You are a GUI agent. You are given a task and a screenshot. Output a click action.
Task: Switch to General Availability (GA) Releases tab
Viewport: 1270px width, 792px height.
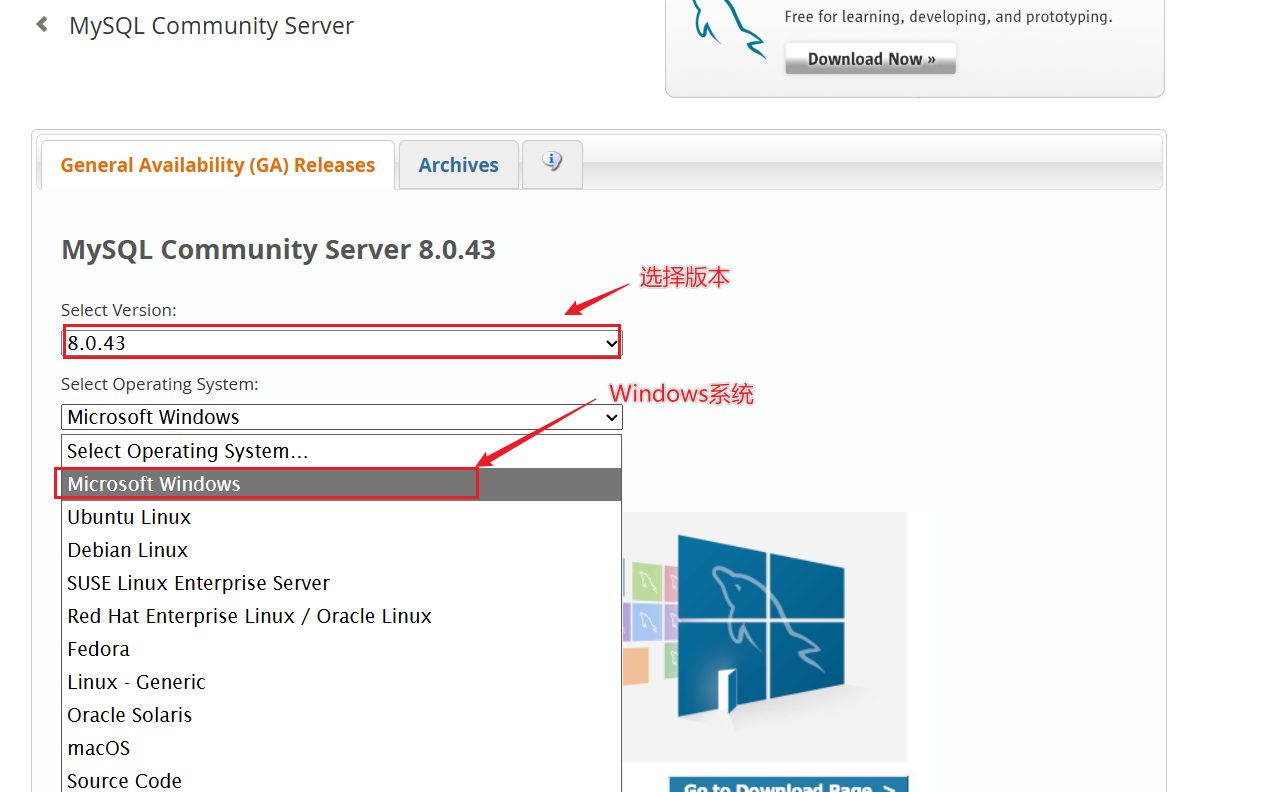coord(217,165)
